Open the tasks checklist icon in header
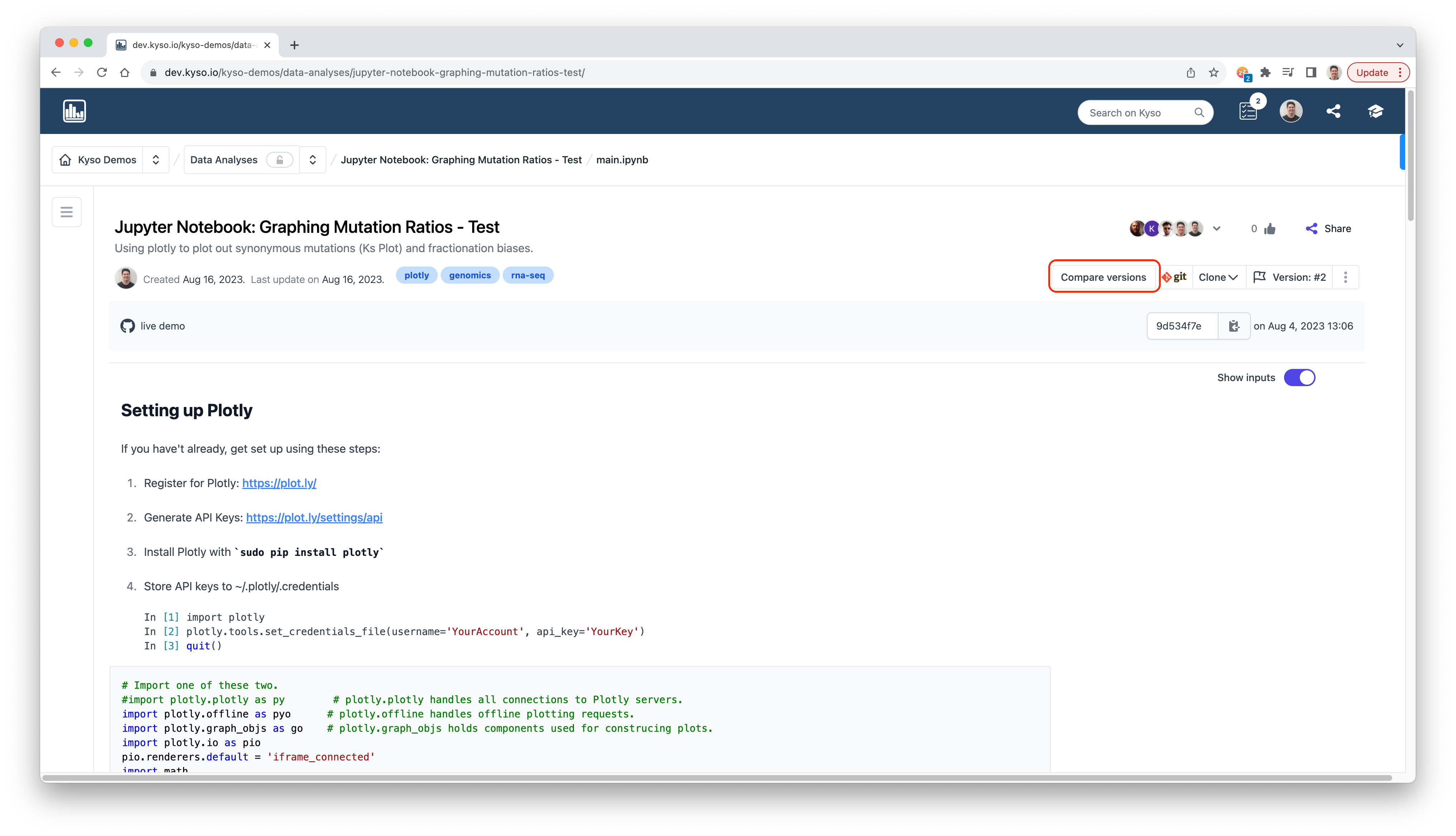The image size is (1456, 836). click(x=1247, y=112)
